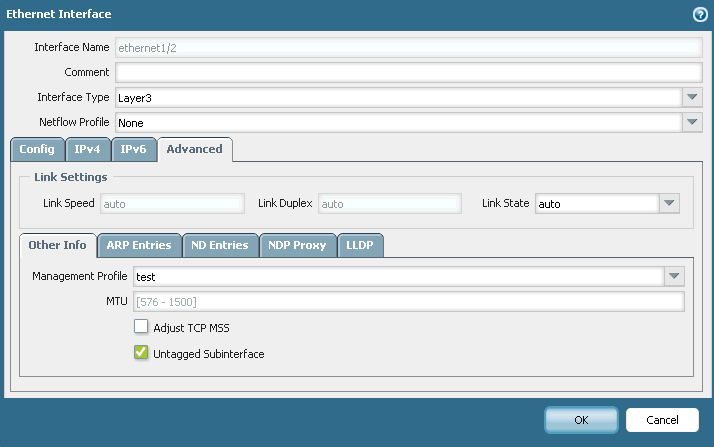Select the IPv6 tab
The width and height of the screenshot is (714, 447).
click(134, 149)
